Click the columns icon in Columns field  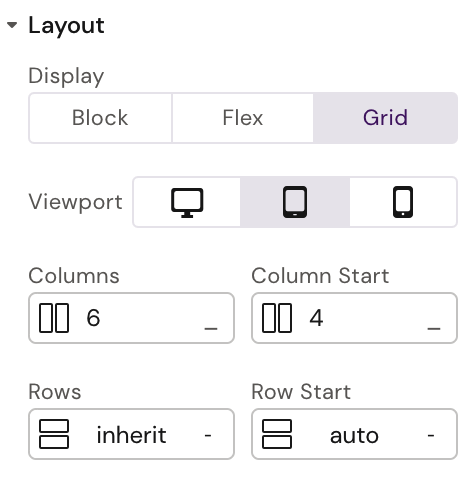click(x=54, y=318)
